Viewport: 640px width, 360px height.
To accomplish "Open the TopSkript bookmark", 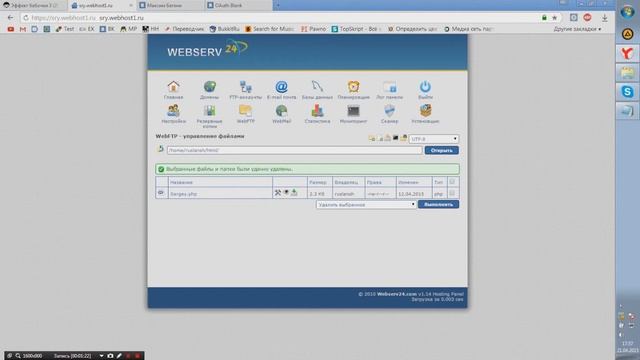I will pos(356,29).
